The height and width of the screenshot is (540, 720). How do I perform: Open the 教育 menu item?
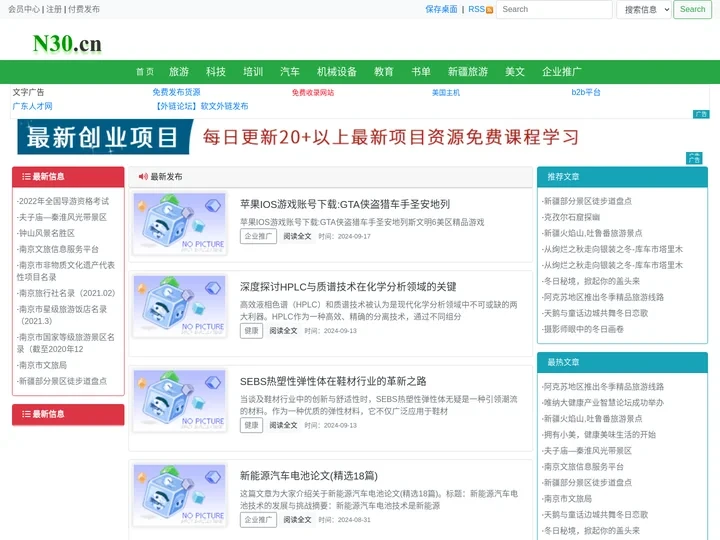click(383, 72)
